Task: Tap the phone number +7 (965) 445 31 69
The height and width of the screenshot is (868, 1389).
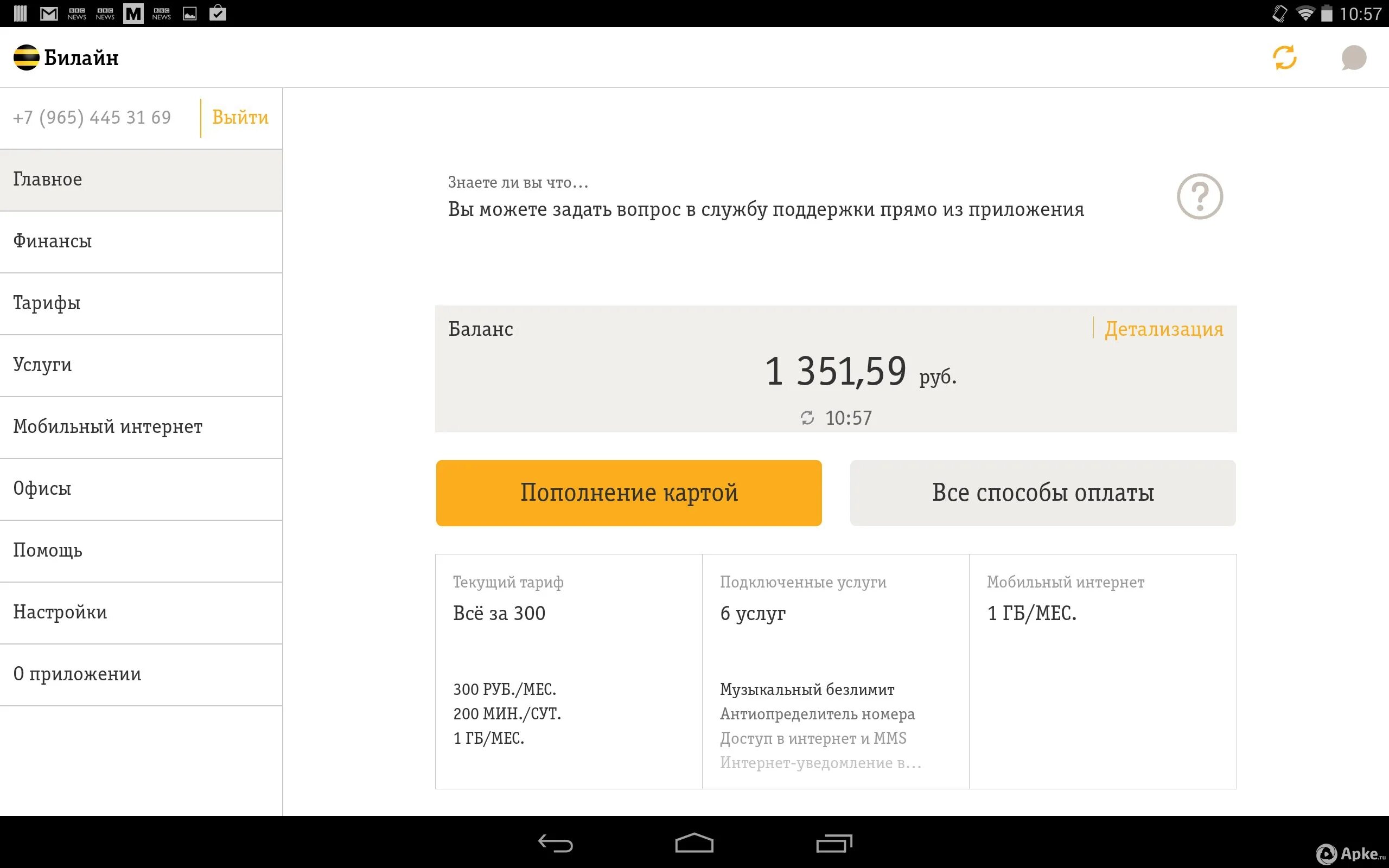Action: pos(92,117)
